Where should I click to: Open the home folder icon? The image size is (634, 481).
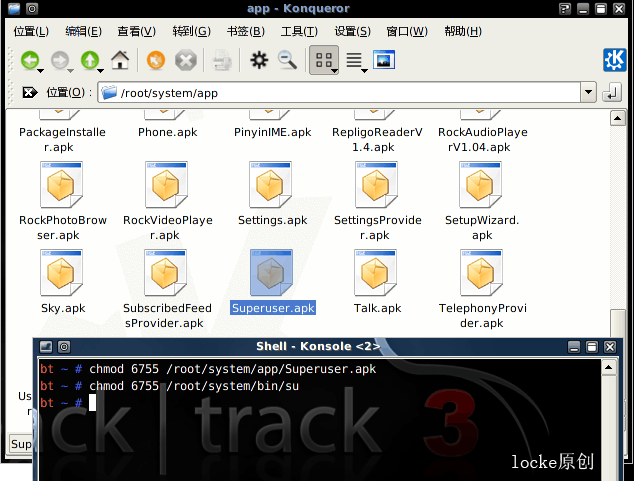pos(120,60)
